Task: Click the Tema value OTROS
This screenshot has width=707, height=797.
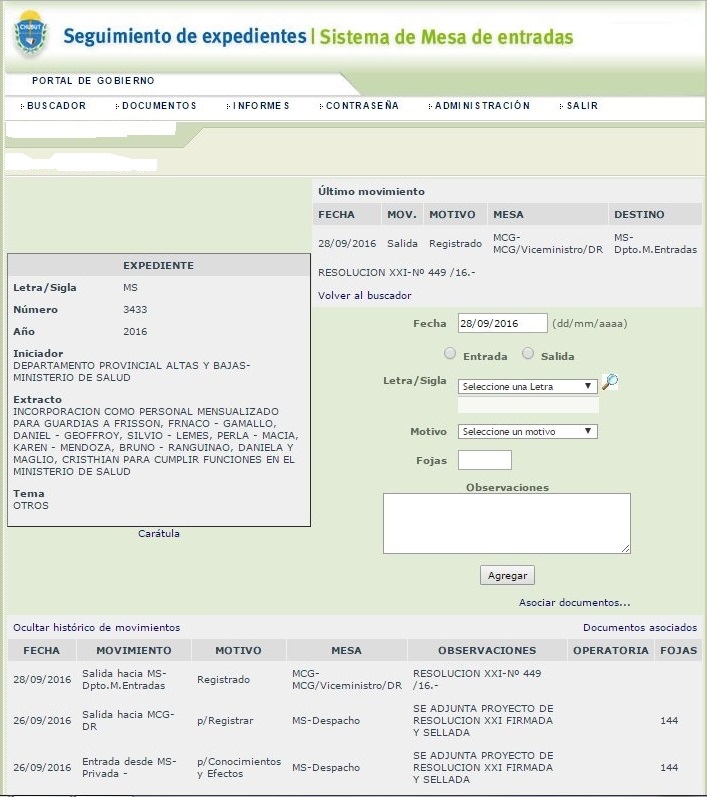Action: tap(31, 506)
